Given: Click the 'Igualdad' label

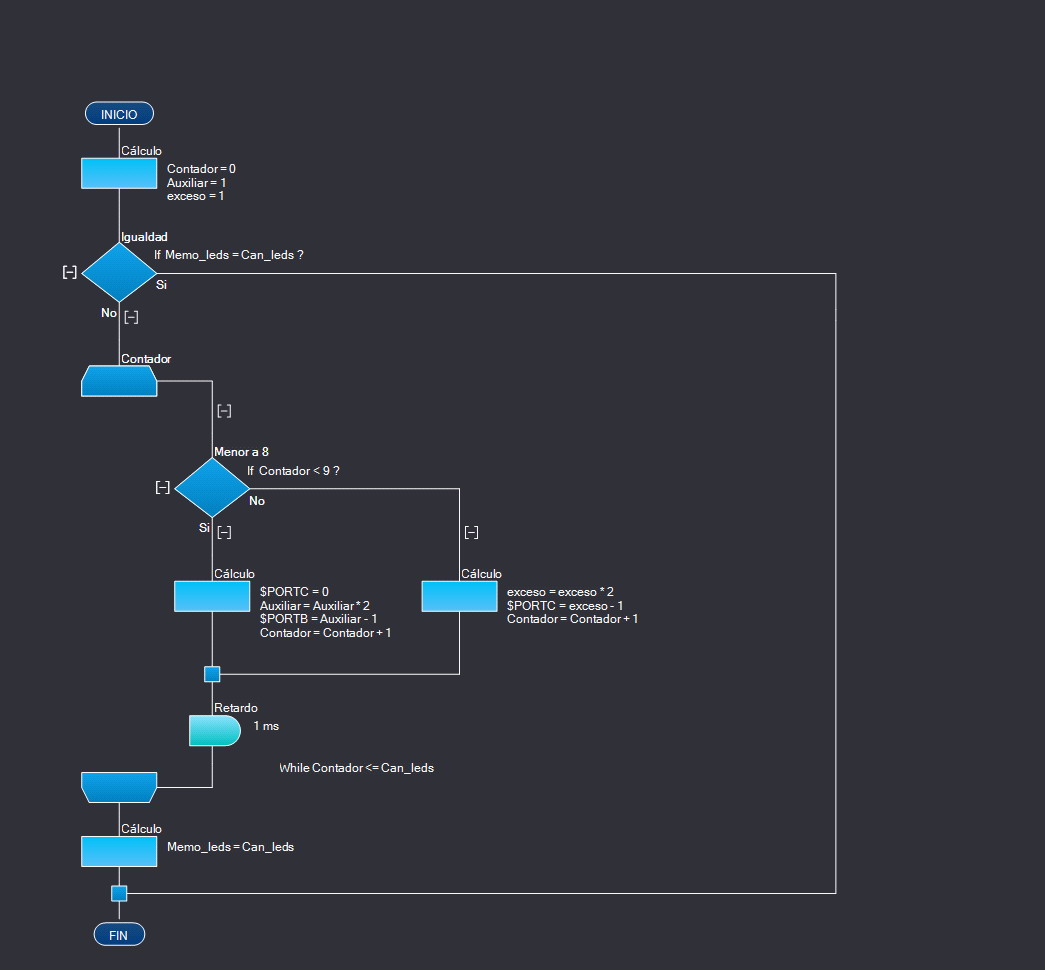Looking at the screenshot, I should click(144, 237).
